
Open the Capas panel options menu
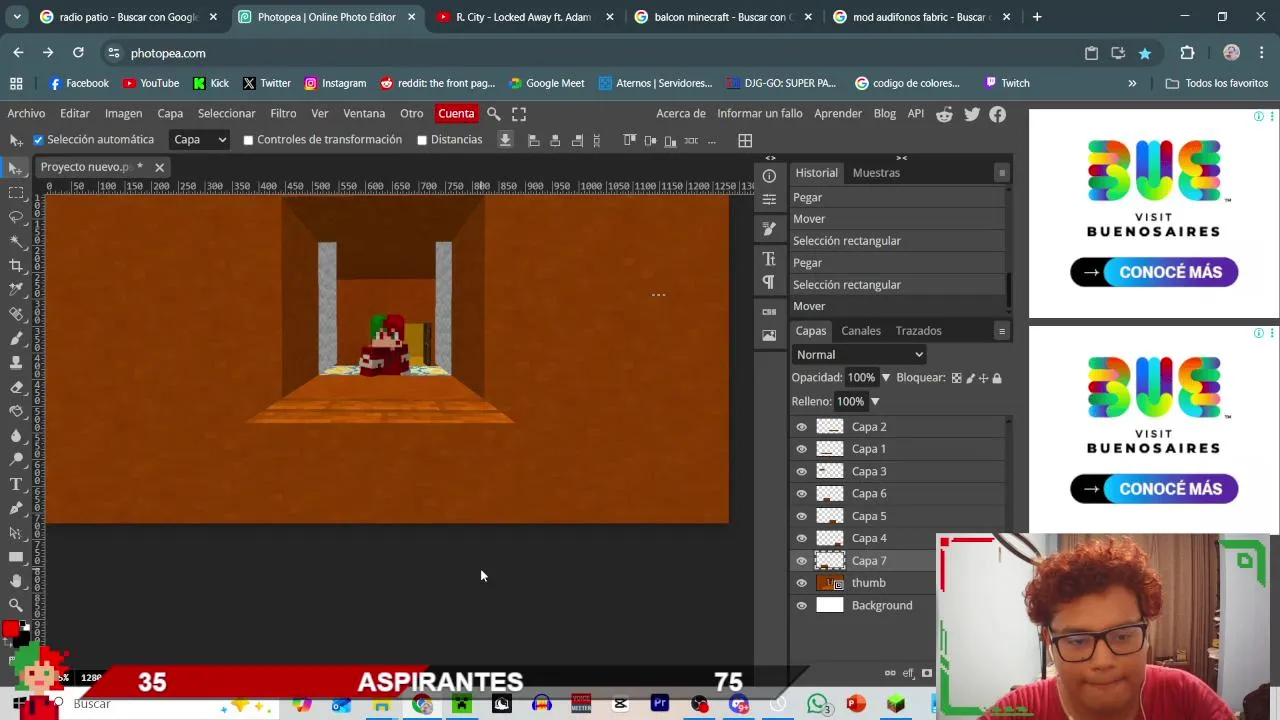coord(1001,331)
